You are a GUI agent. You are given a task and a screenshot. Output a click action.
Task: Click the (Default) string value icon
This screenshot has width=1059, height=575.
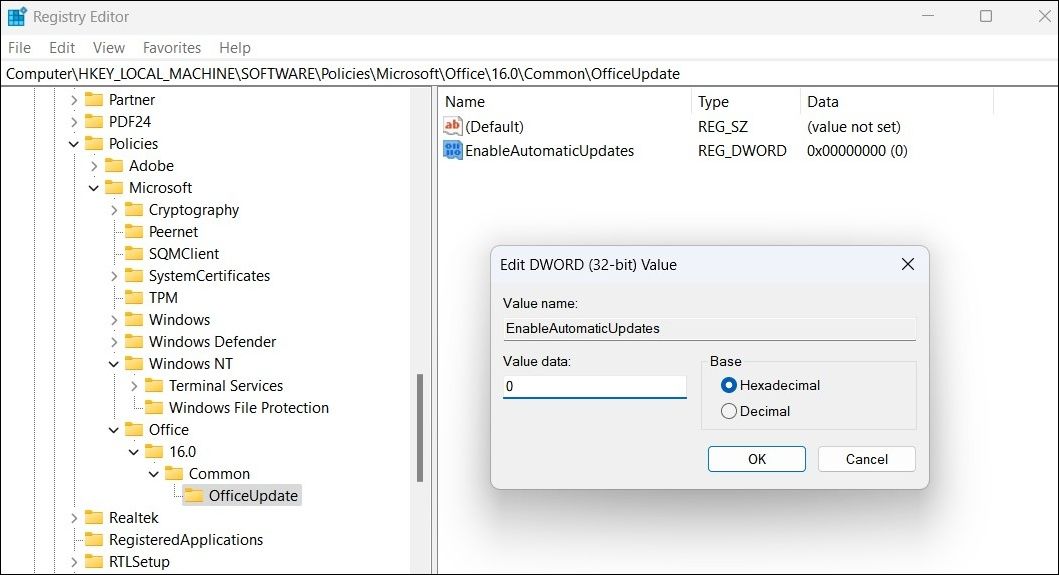453,126
